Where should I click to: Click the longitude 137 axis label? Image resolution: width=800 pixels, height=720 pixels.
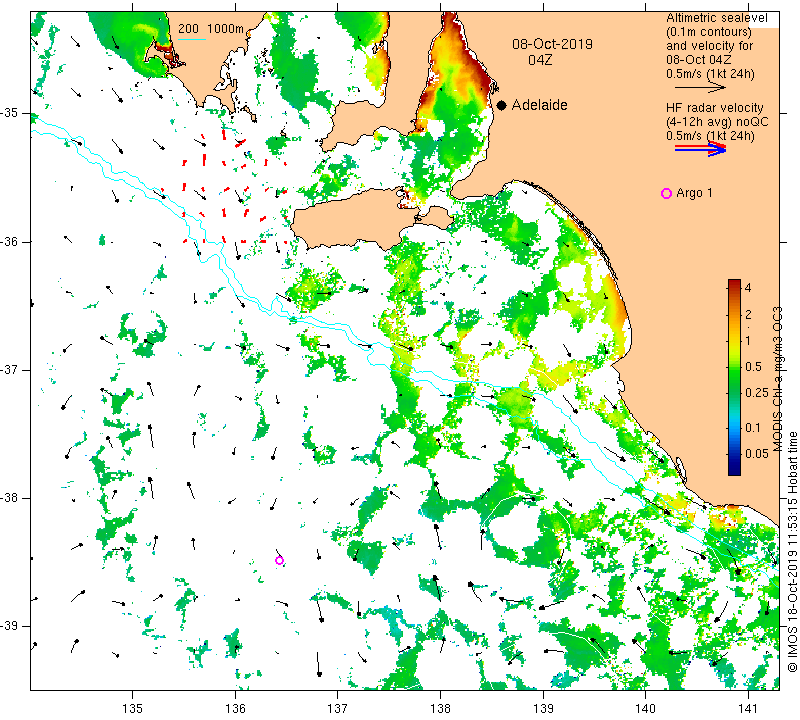[x=337, y=709]
